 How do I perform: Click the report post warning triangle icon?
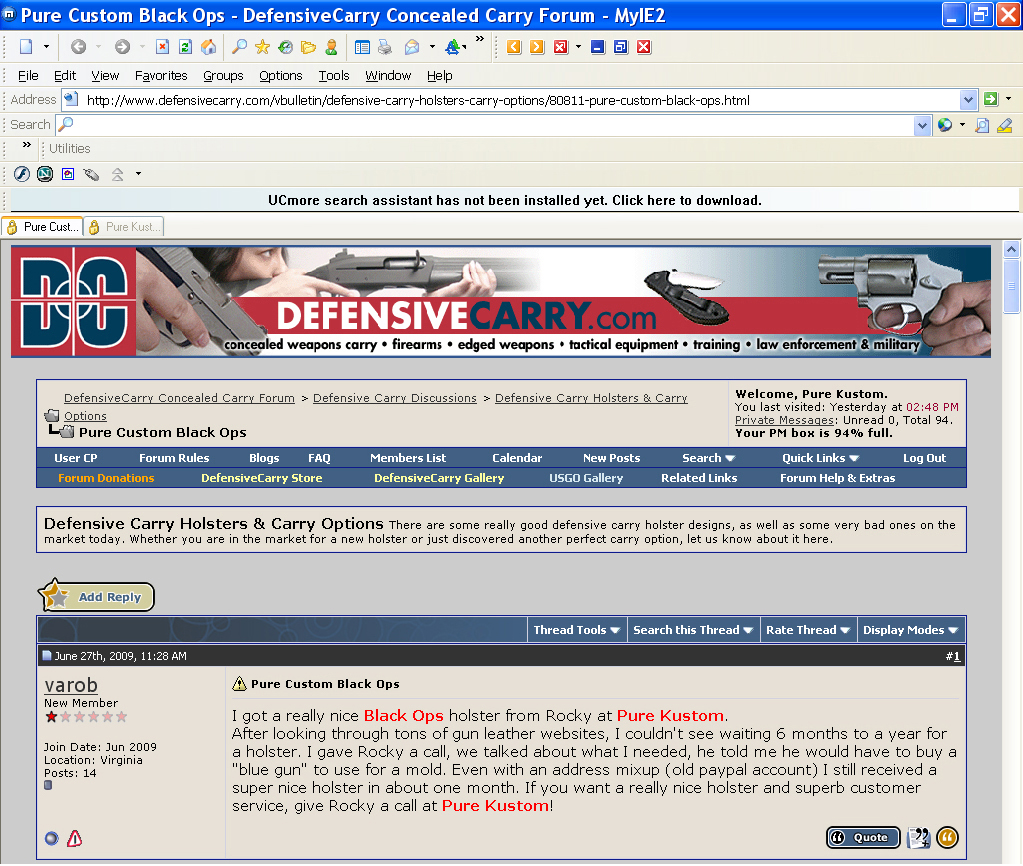pos(74,839)
